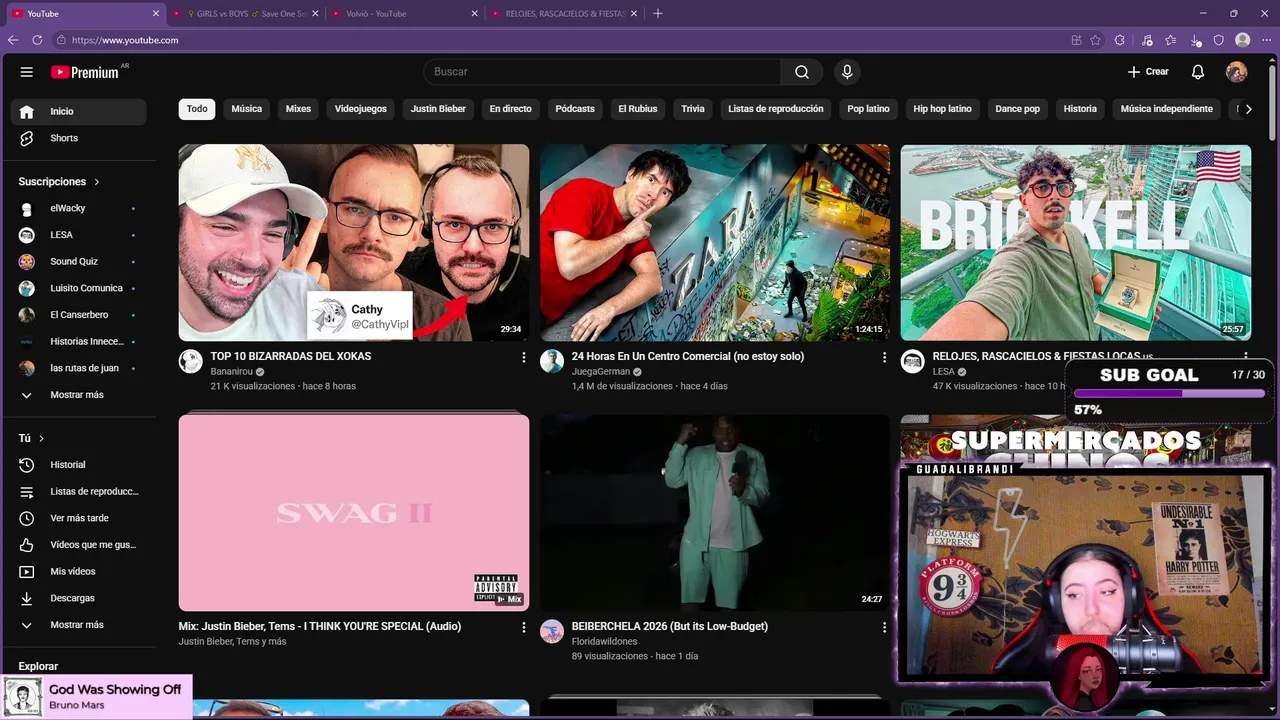Viewport: 1280px width, 720px height.
Task: Select the Música filter chip
Action: 247,109
